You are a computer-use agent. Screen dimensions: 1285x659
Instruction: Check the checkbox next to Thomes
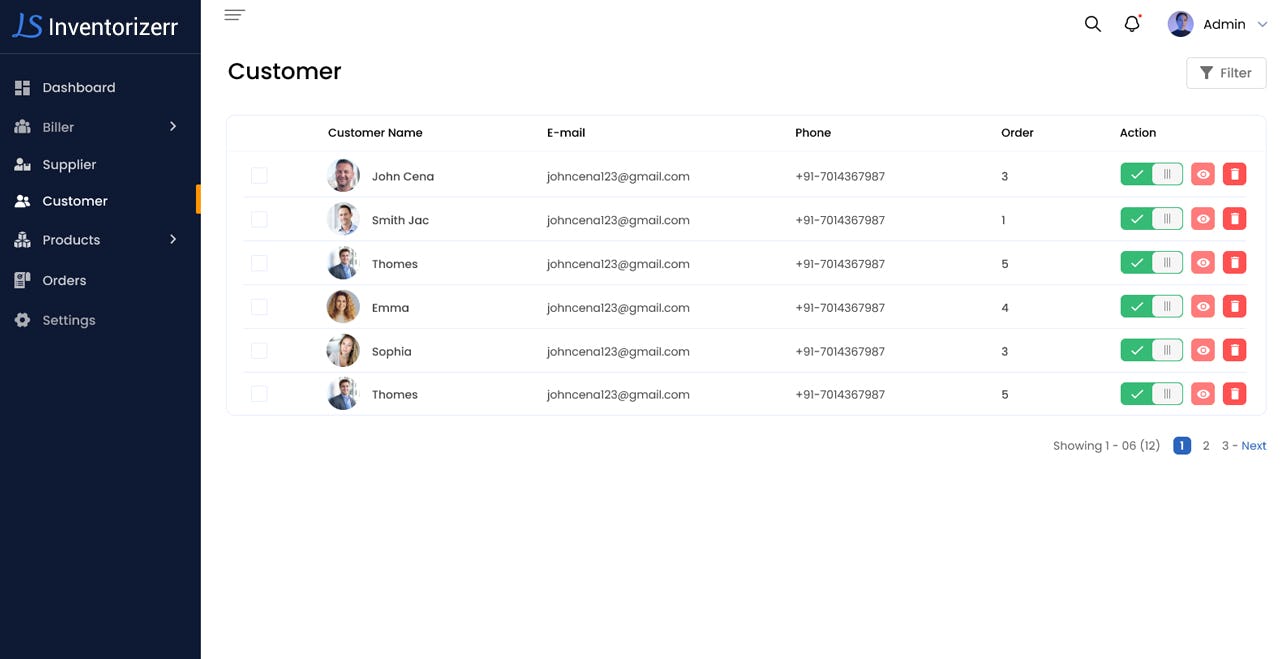tap(259, 263)
